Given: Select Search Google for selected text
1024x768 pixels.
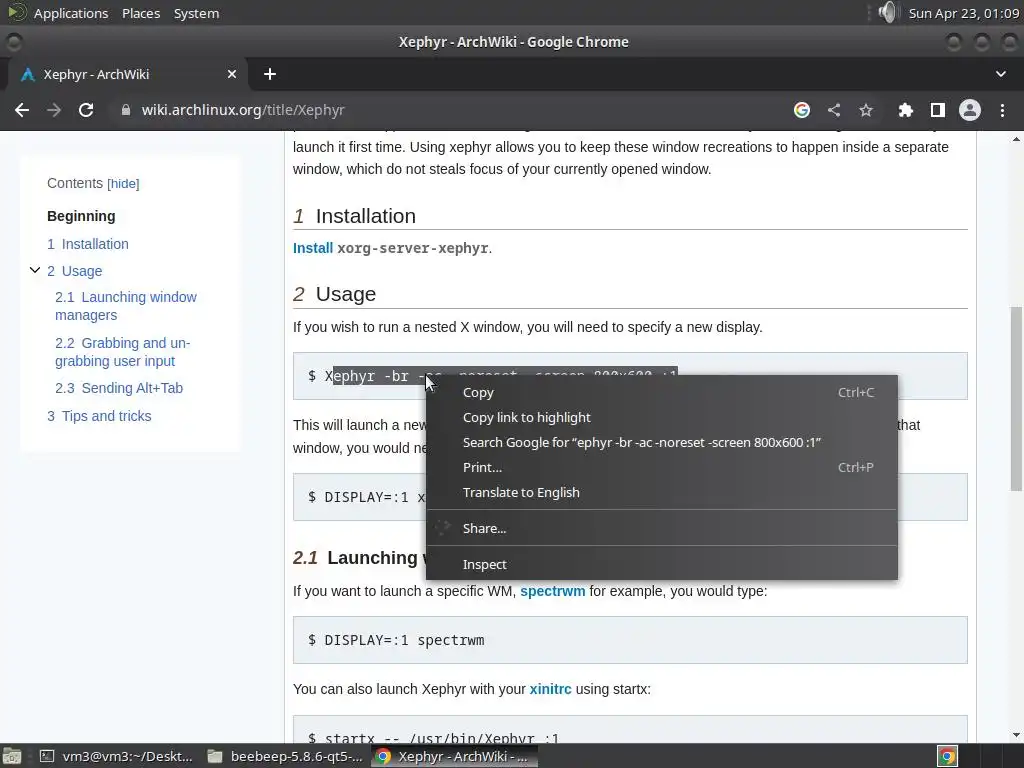Looking at the screenshot, I should (662, 443).
